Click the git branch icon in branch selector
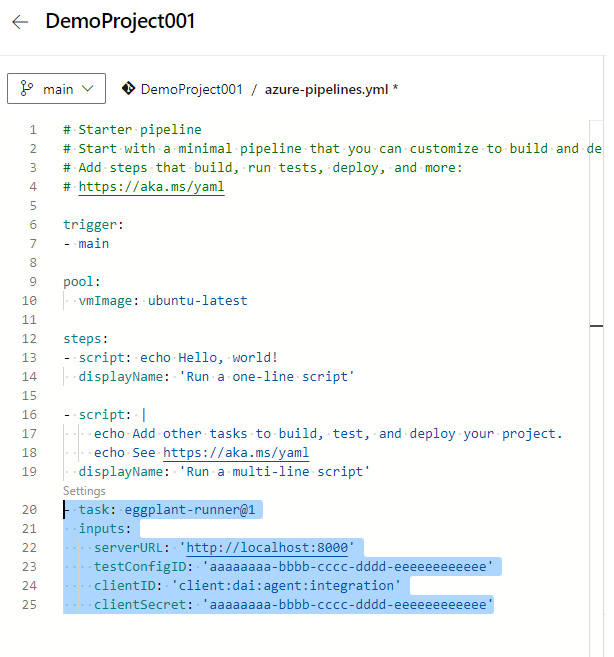 pos(26,88)
